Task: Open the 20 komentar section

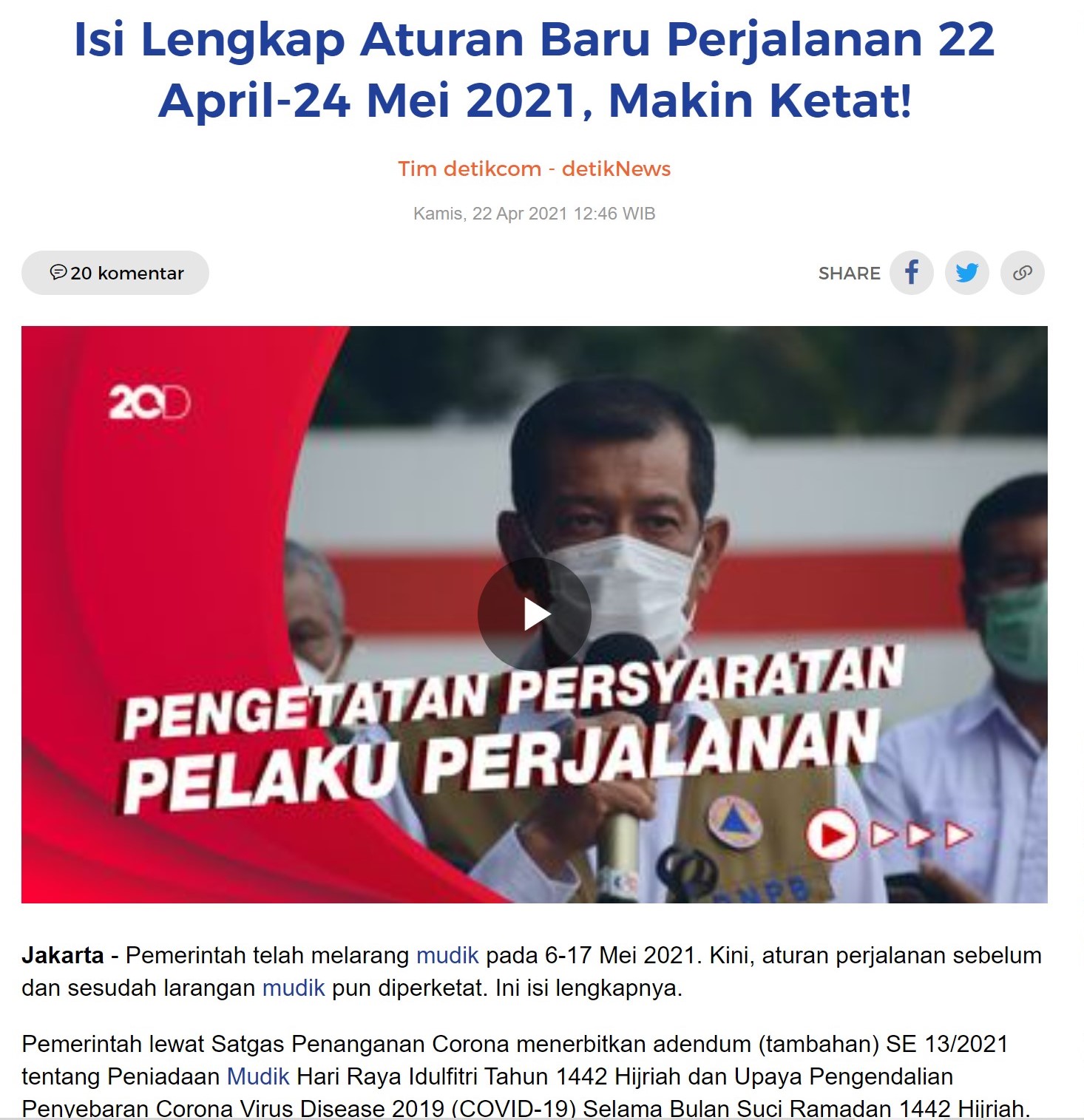Action: [x=115, y=273]
